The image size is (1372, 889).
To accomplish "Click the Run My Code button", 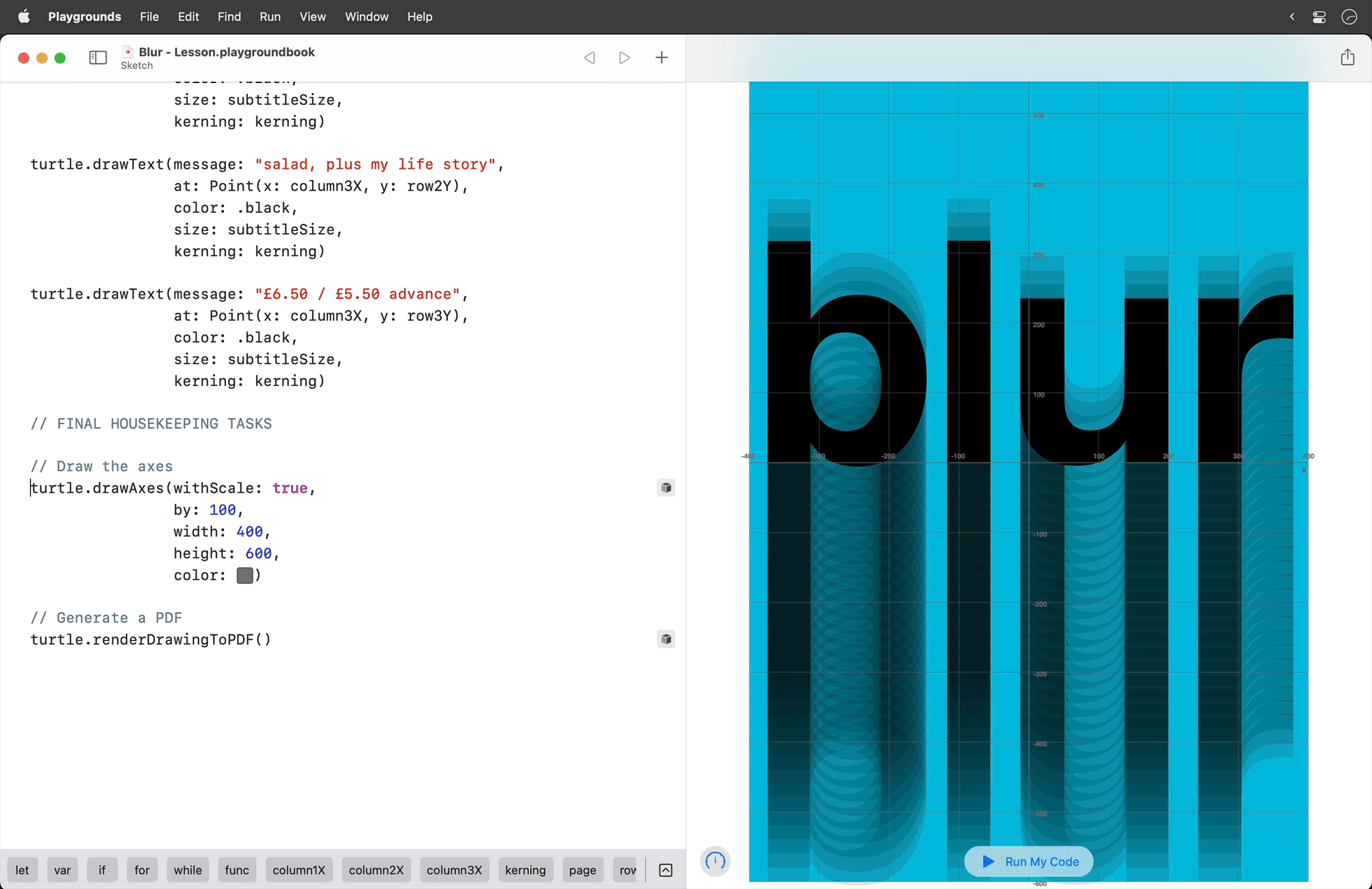I will tap(1028, 861).
